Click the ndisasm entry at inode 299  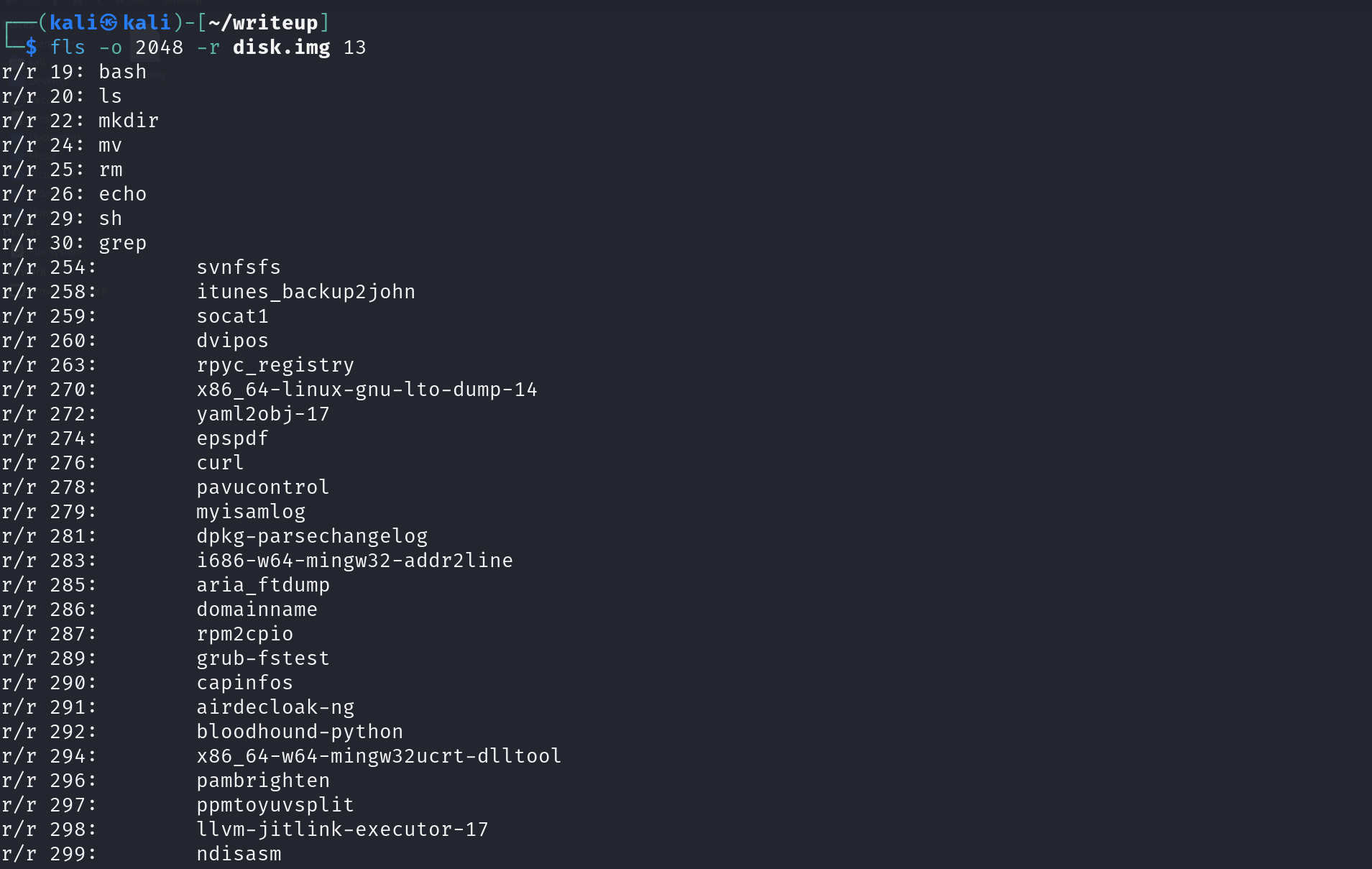pyautogui.click(x=239, y=854)
